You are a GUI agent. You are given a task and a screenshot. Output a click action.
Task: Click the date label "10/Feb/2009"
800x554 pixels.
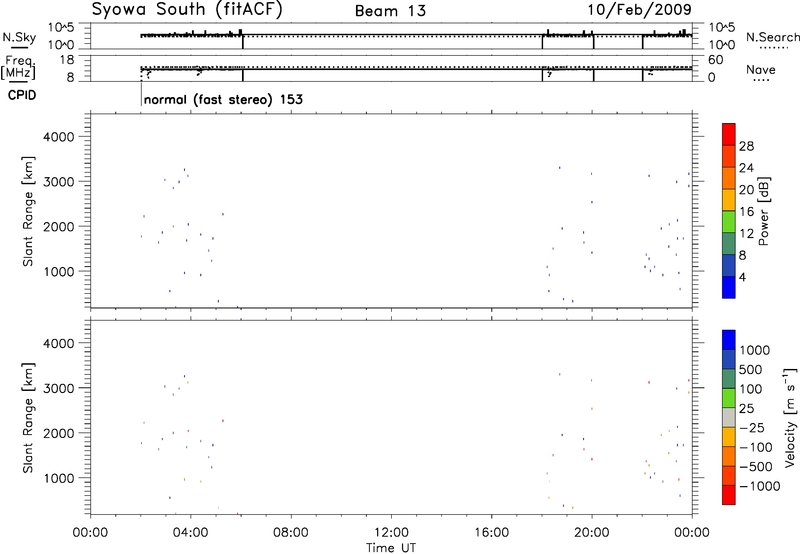tap(639, 10)
